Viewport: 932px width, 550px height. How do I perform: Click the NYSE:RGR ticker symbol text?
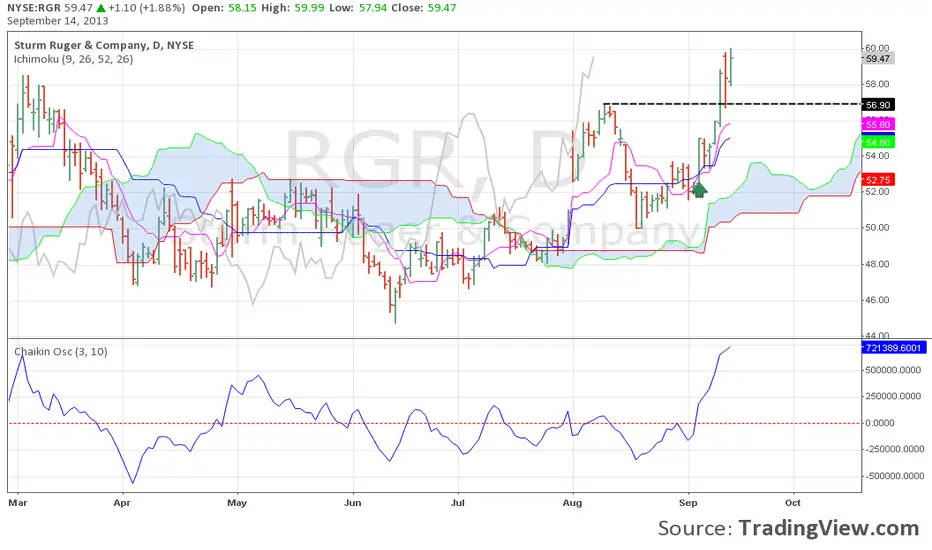pos(34,8)
